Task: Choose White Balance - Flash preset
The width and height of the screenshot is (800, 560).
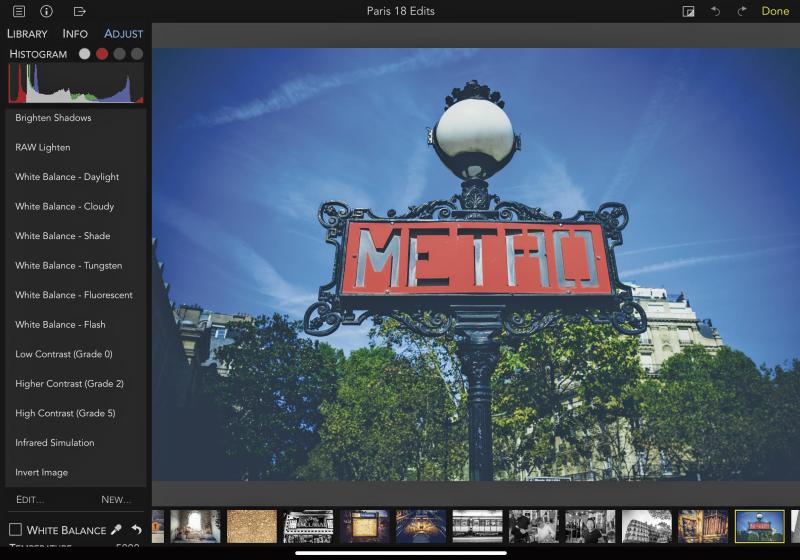Action: (76, 325)
